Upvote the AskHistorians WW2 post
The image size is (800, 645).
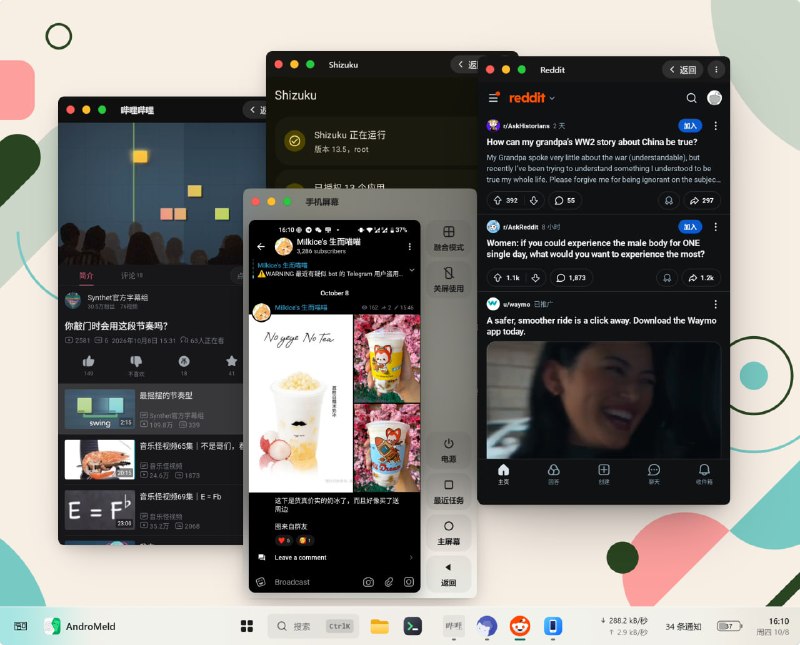(x=498, y=201)
